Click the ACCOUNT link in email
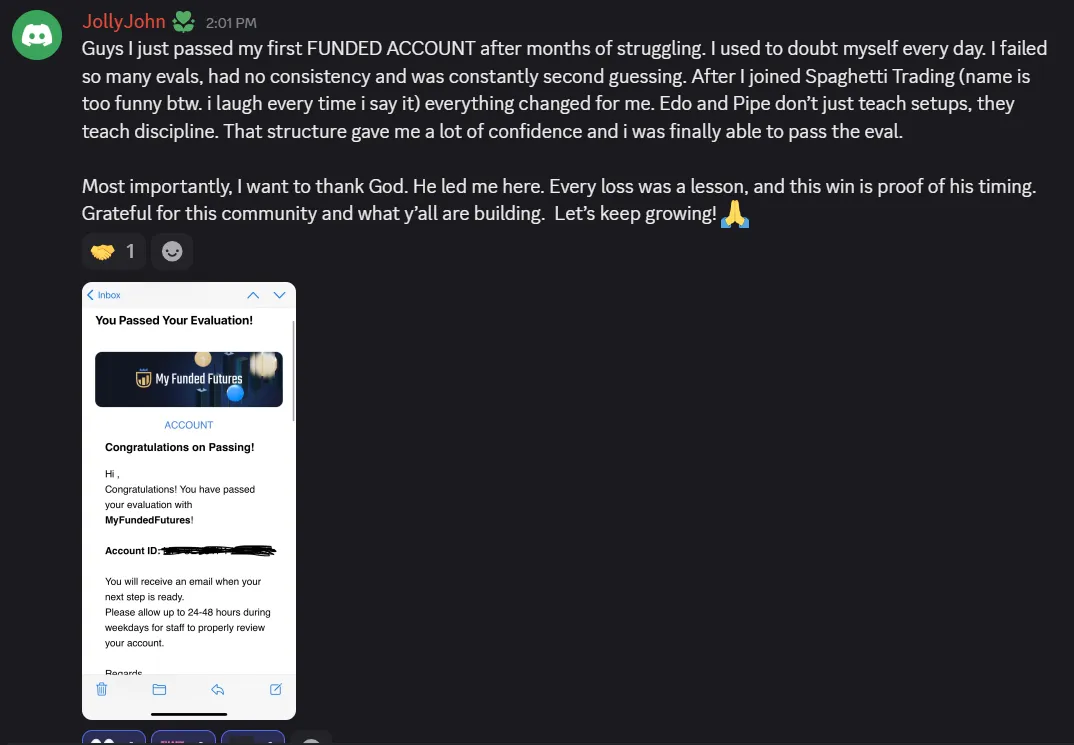 pos(188,425)
